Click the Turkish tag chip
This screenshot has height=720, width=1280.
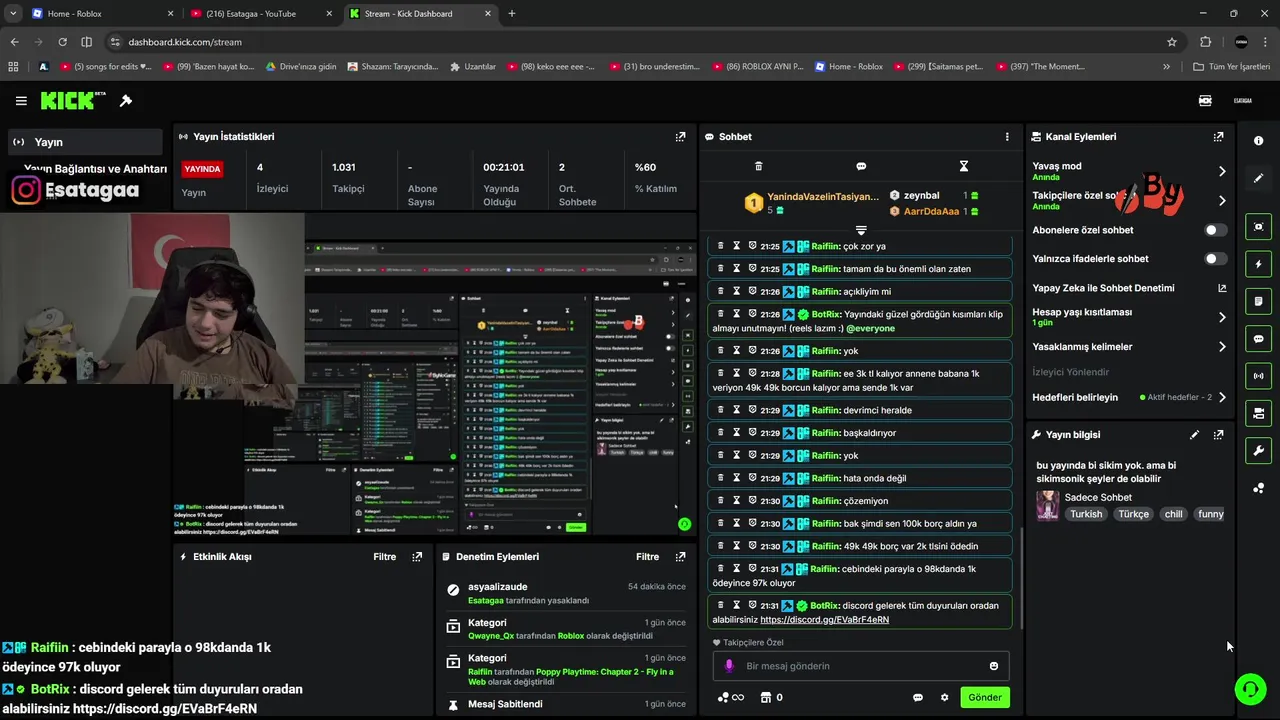click(x=1085, y=514)
